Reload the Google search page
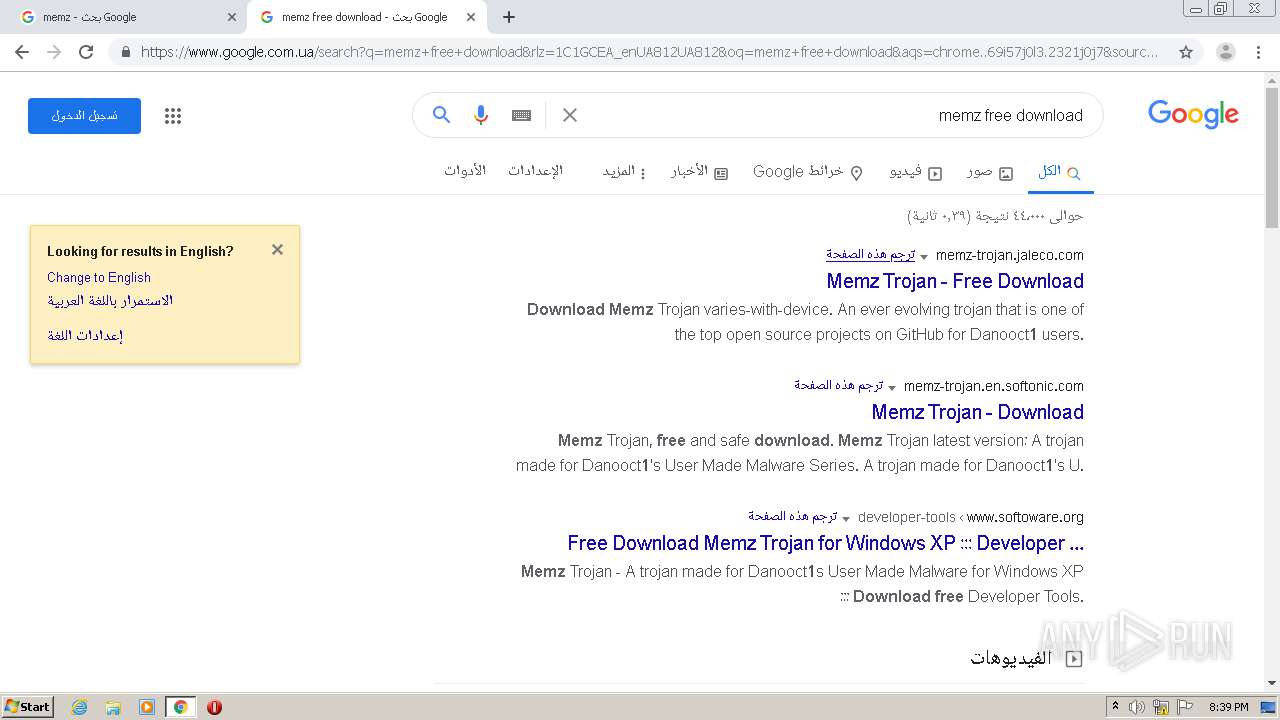The image size is (1280, 720). [86, 52]
